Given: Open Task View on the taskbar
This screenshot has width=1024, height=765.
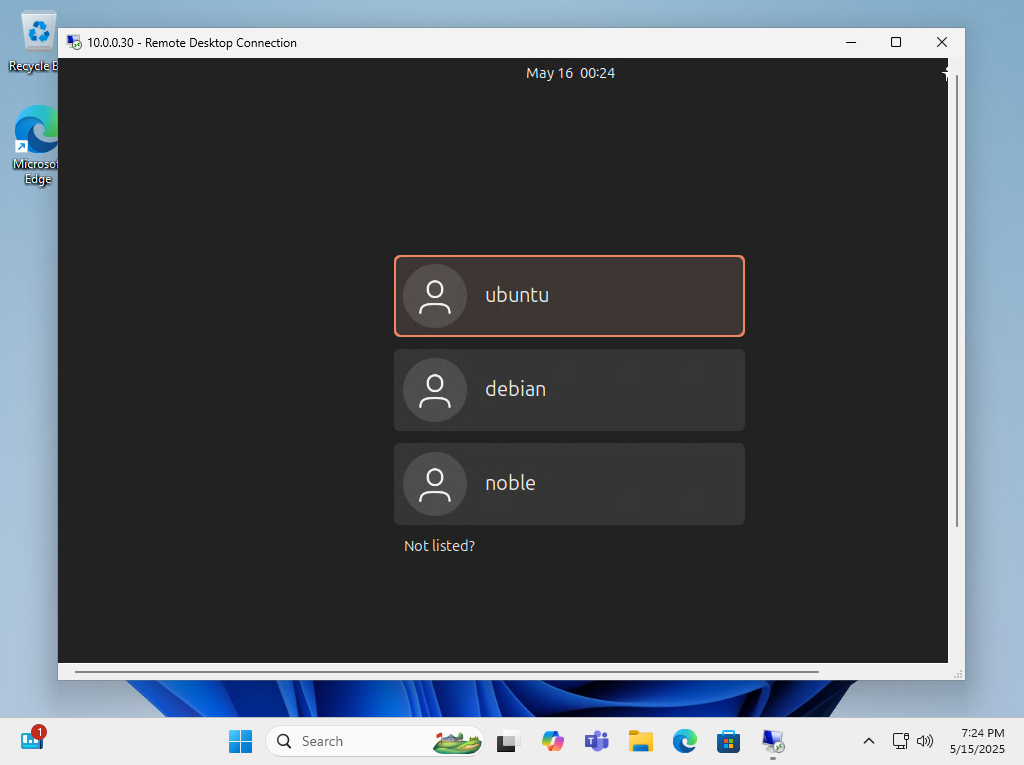Looking at the screenshot, I should pyautogui.click(x=508, y=741).
